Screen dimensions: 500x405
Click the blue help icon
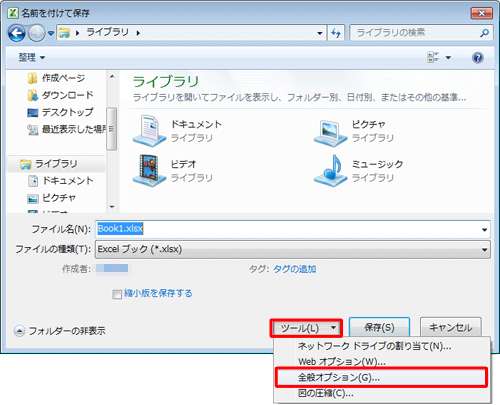click(x=478, y=58)
